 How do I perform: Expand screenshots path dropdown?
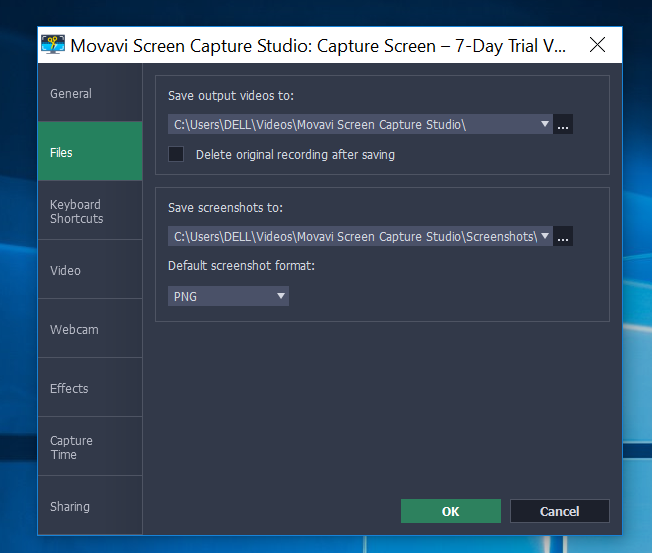tap(545, 236)
